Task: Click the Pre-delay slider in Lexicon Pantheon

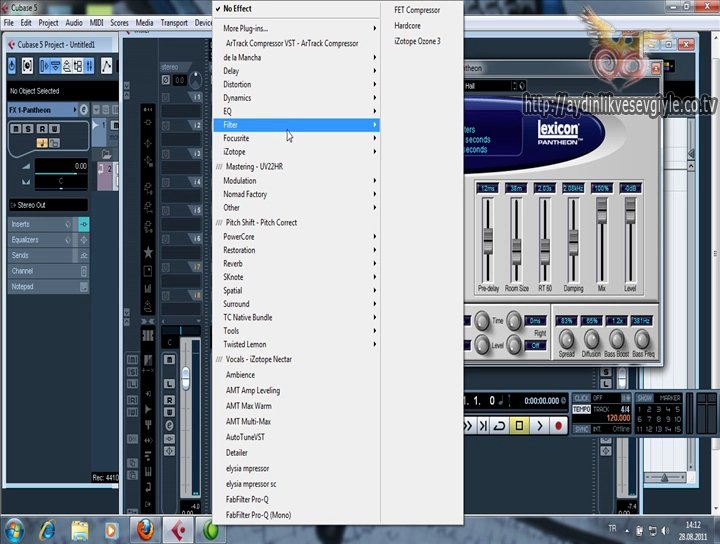Action: pos(488,240)
